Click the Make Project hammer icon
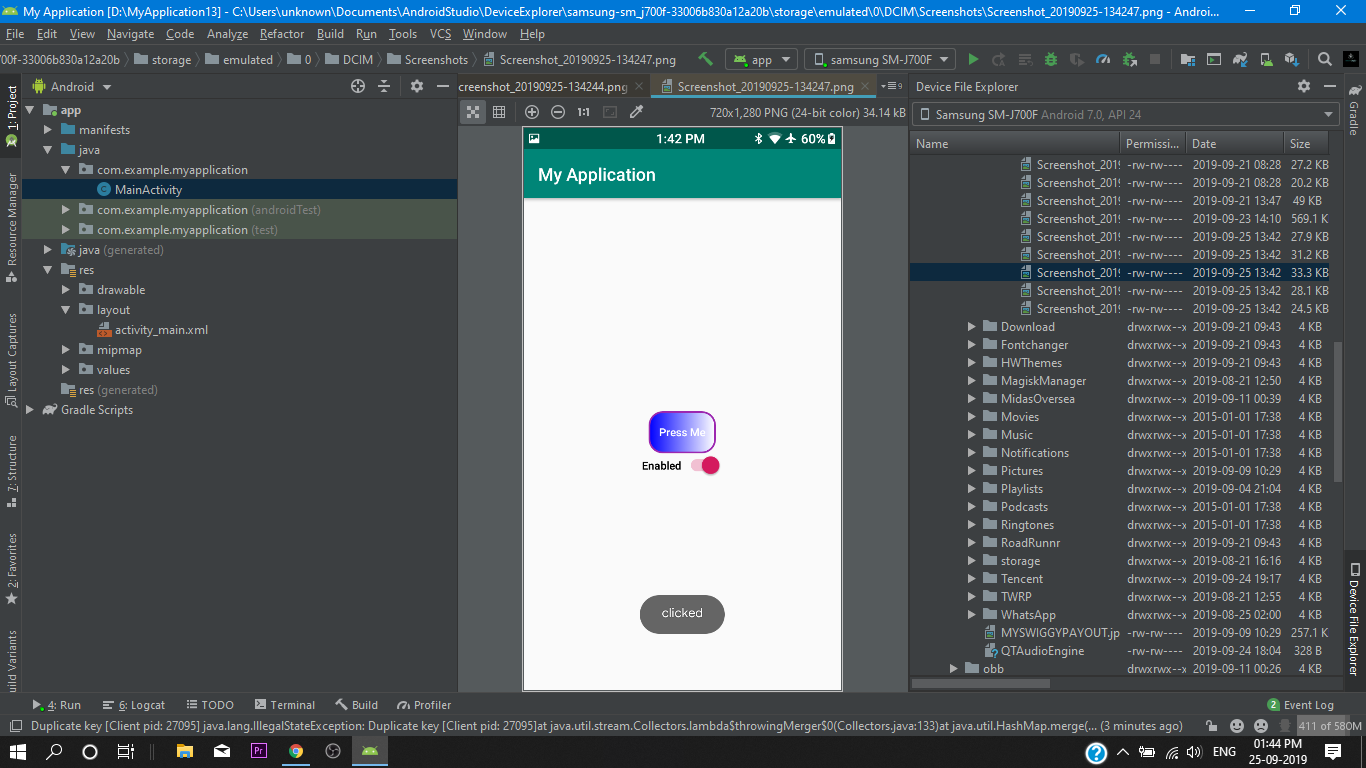 (x=706, y=60)
